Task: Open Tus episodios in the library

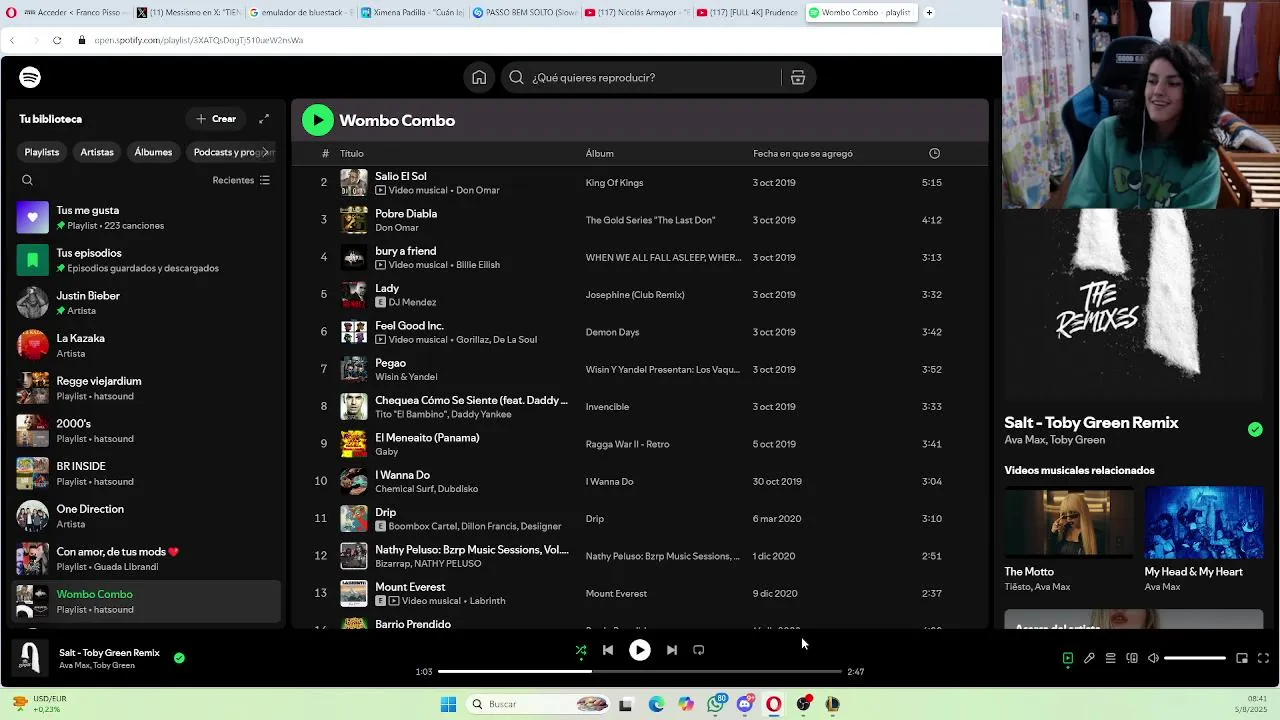Action: (146, 260)
